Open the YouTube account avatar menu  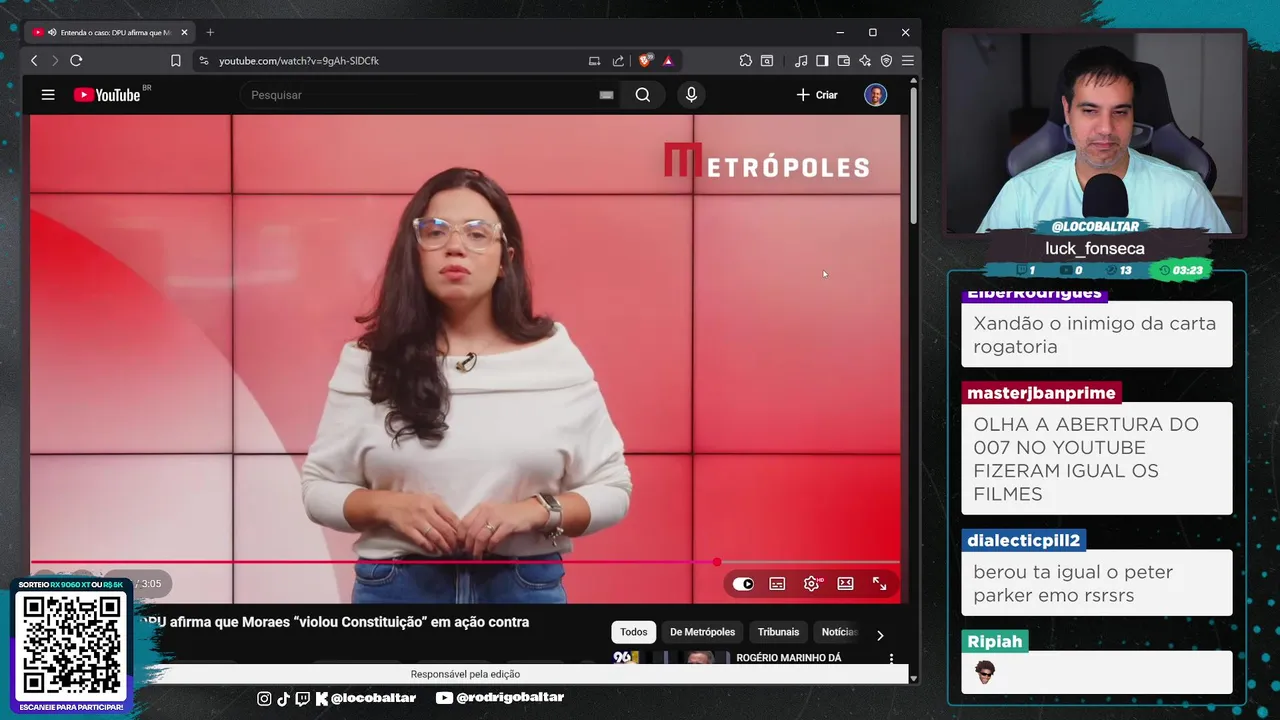click(x=876, y=95)
